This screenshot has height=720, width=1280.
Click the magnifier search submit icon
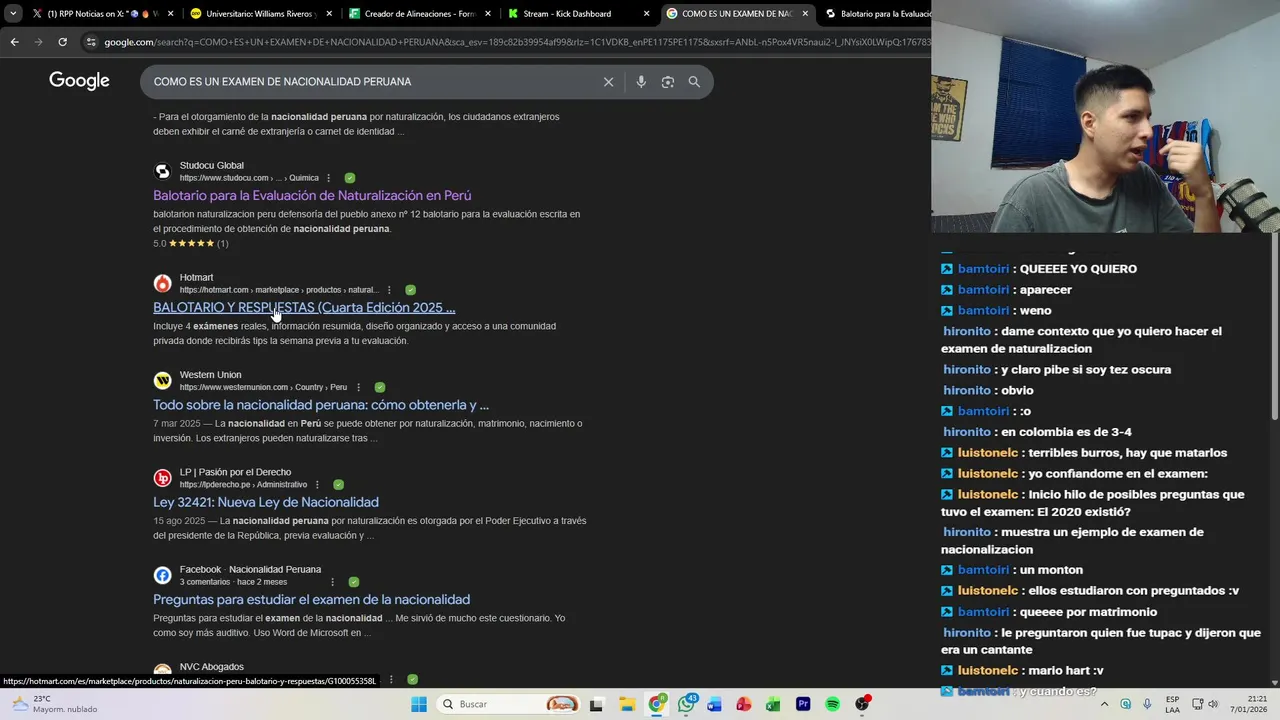point(694,82)
